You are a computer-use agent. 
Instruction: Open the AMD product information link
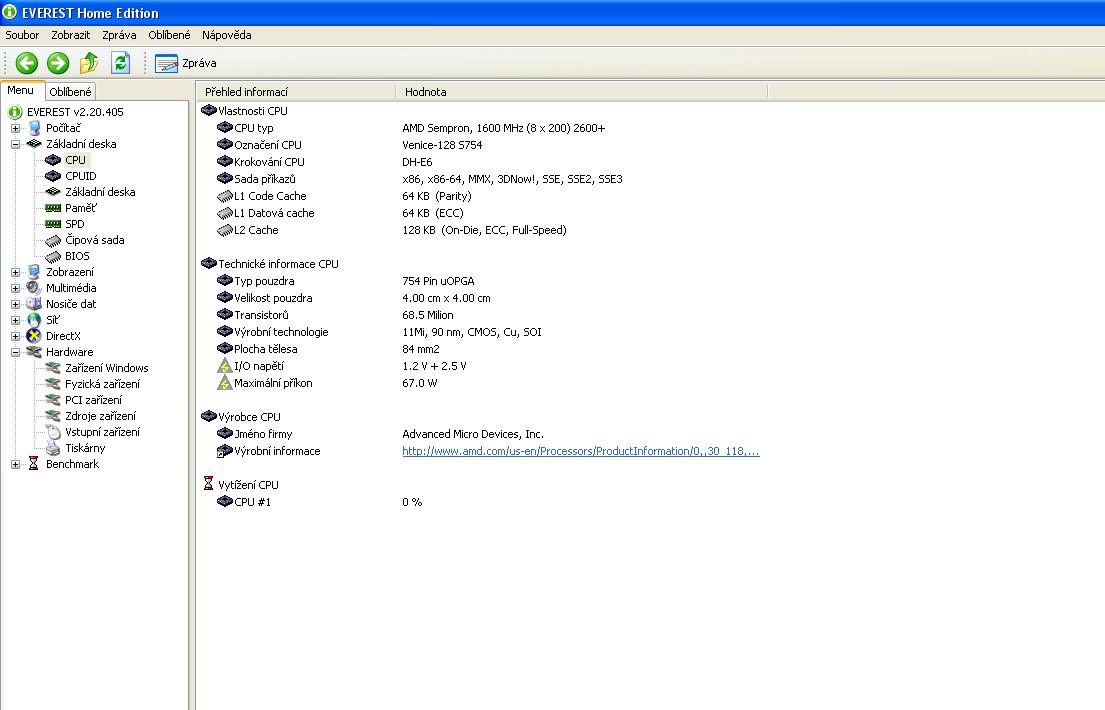tap(580, 451)
